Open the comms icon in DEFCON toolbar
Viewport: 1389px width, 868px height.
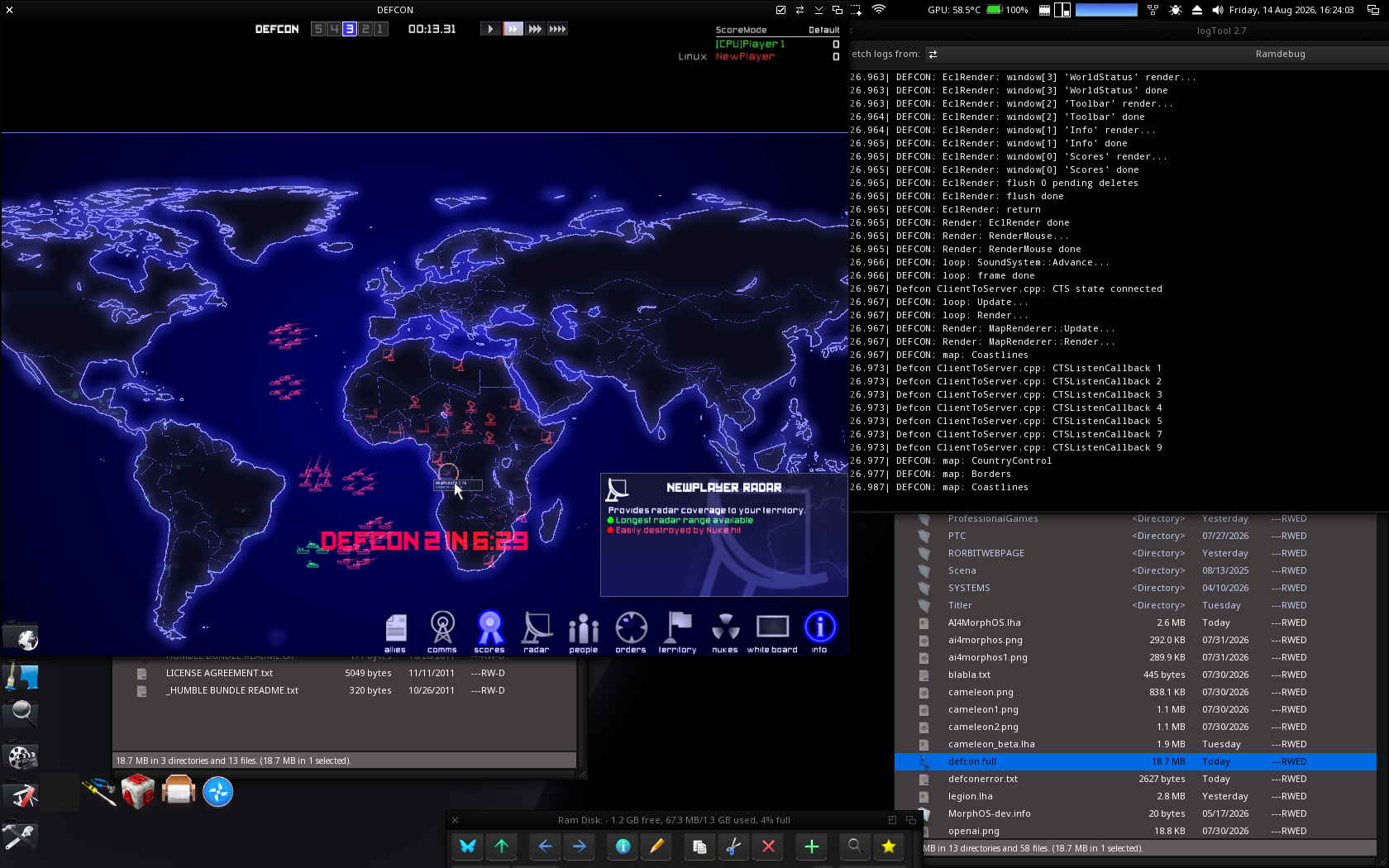tap(442, 632)
